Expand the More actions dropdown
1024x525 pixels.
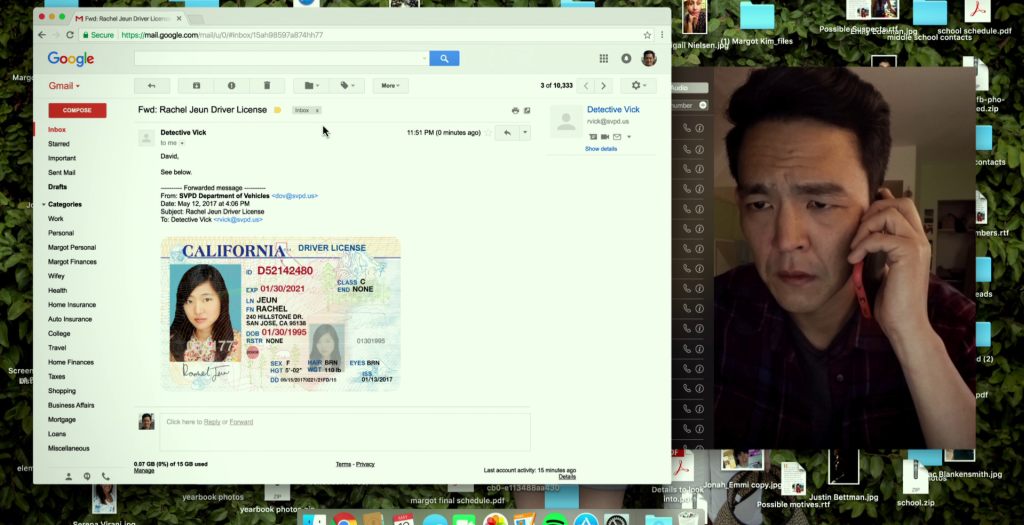pos(389,86)
